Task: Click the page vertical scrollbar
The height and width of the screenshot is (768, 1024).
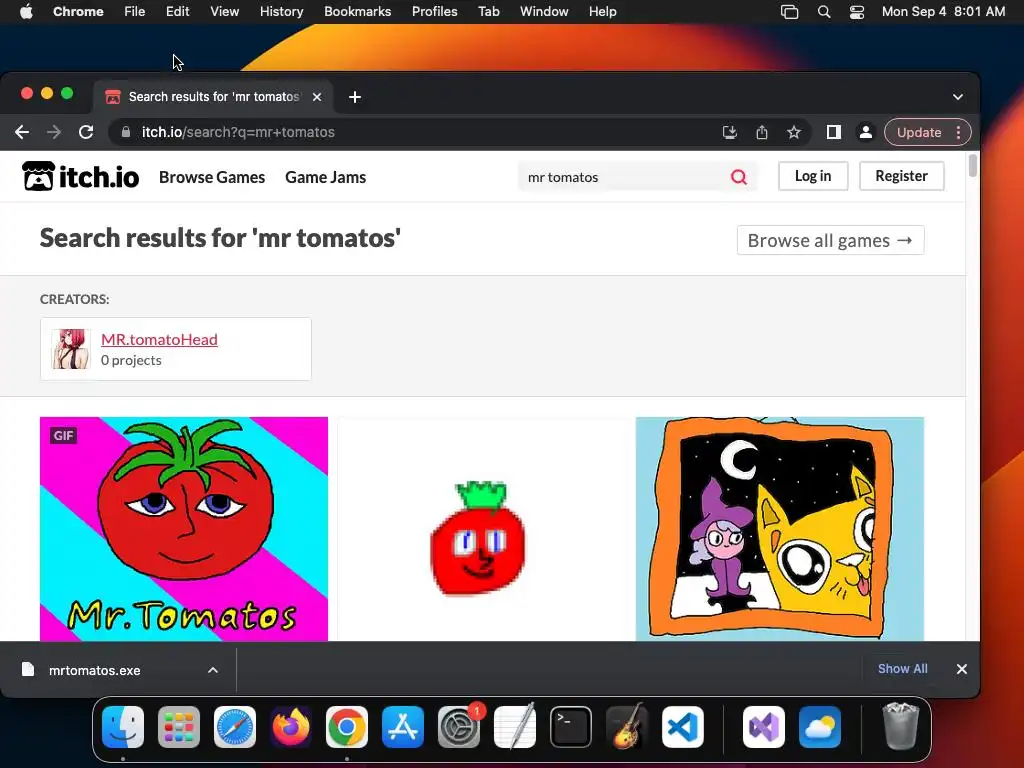Action: click(x=972, y=165)
